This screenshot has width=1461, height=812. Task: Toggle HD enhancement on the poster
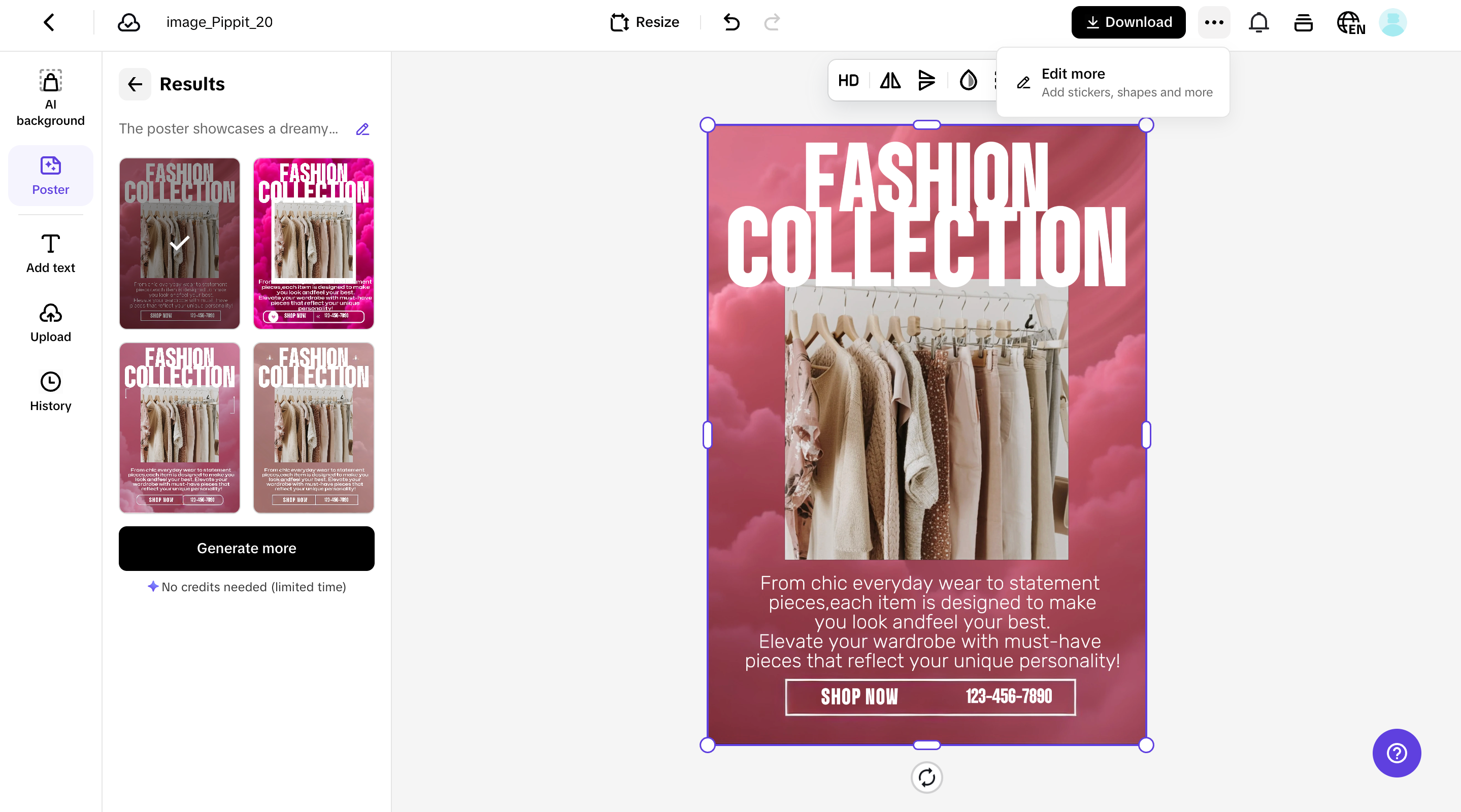[x=848, y=80]
